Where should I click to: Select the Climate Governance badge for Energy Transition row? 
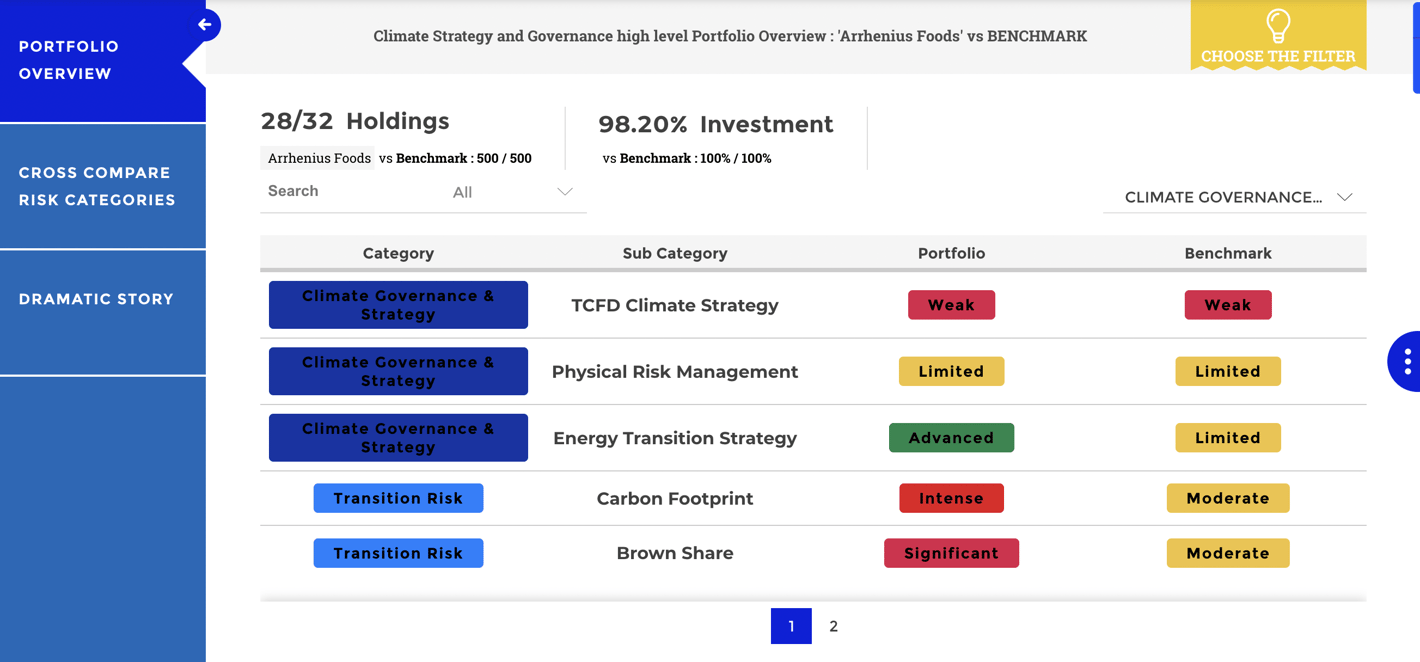click(398, 437)
